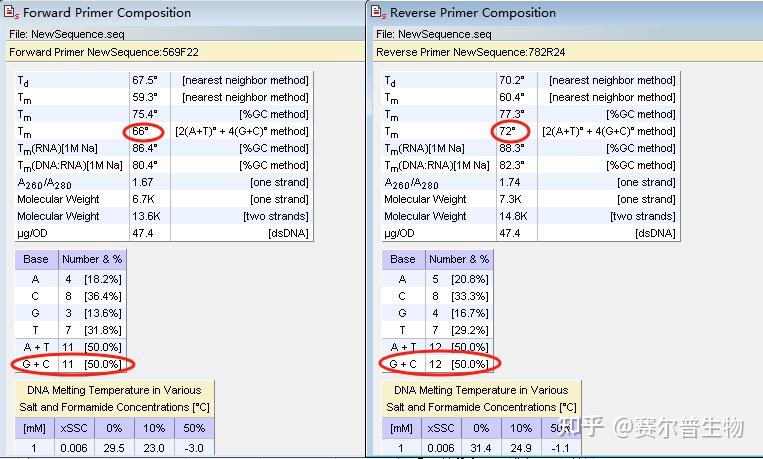Click xSSC column header in Forward window
Viewport: 763px width, 459px height.
click(74, 428)
